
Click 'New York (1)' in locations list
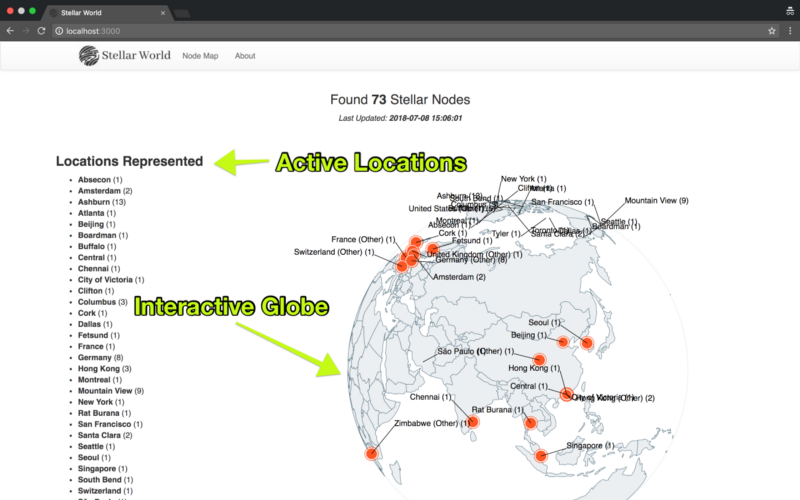101,402
